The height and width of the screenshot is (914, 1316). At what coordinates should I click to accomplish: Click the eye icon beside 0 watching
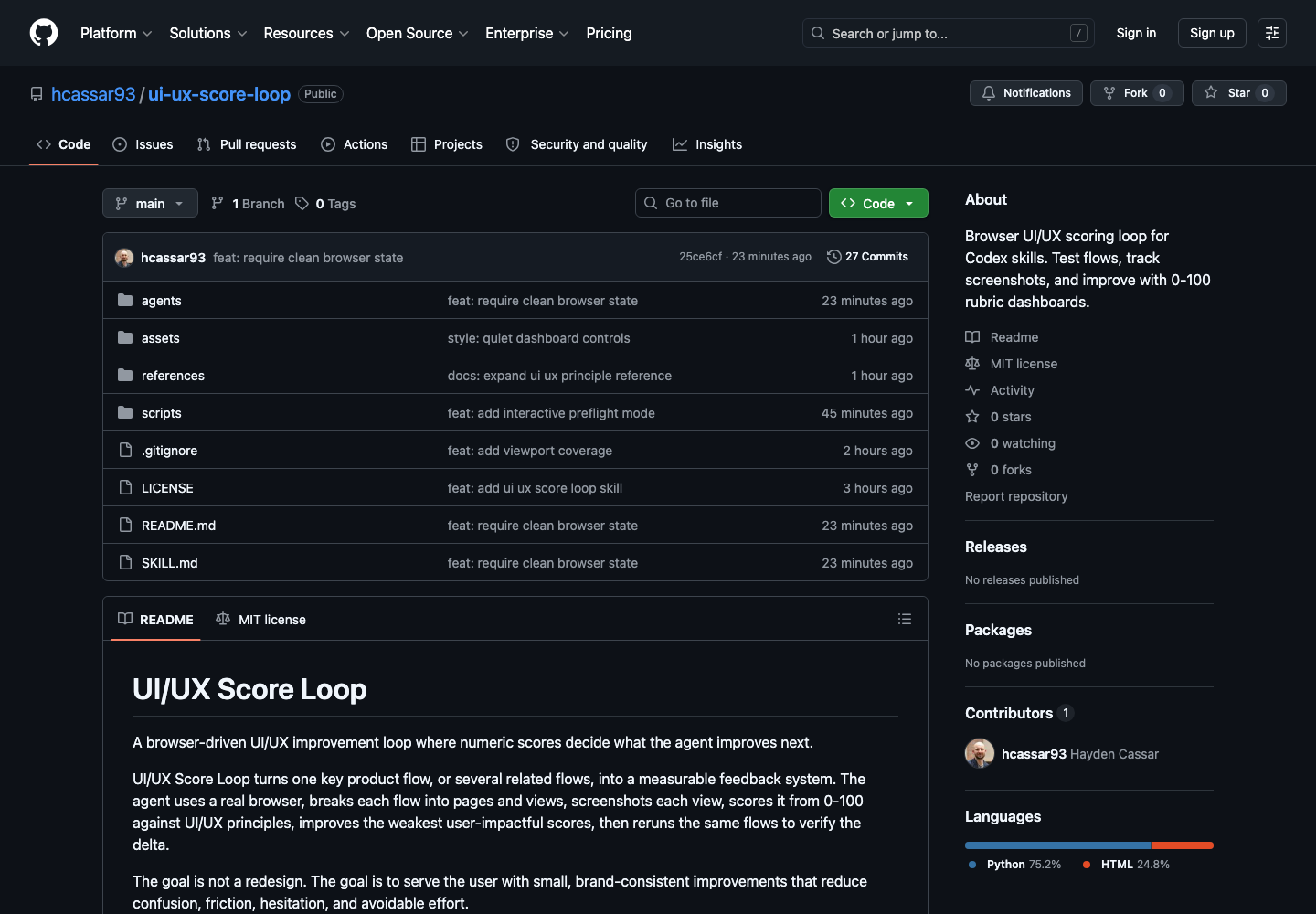(x=972, y=443)
